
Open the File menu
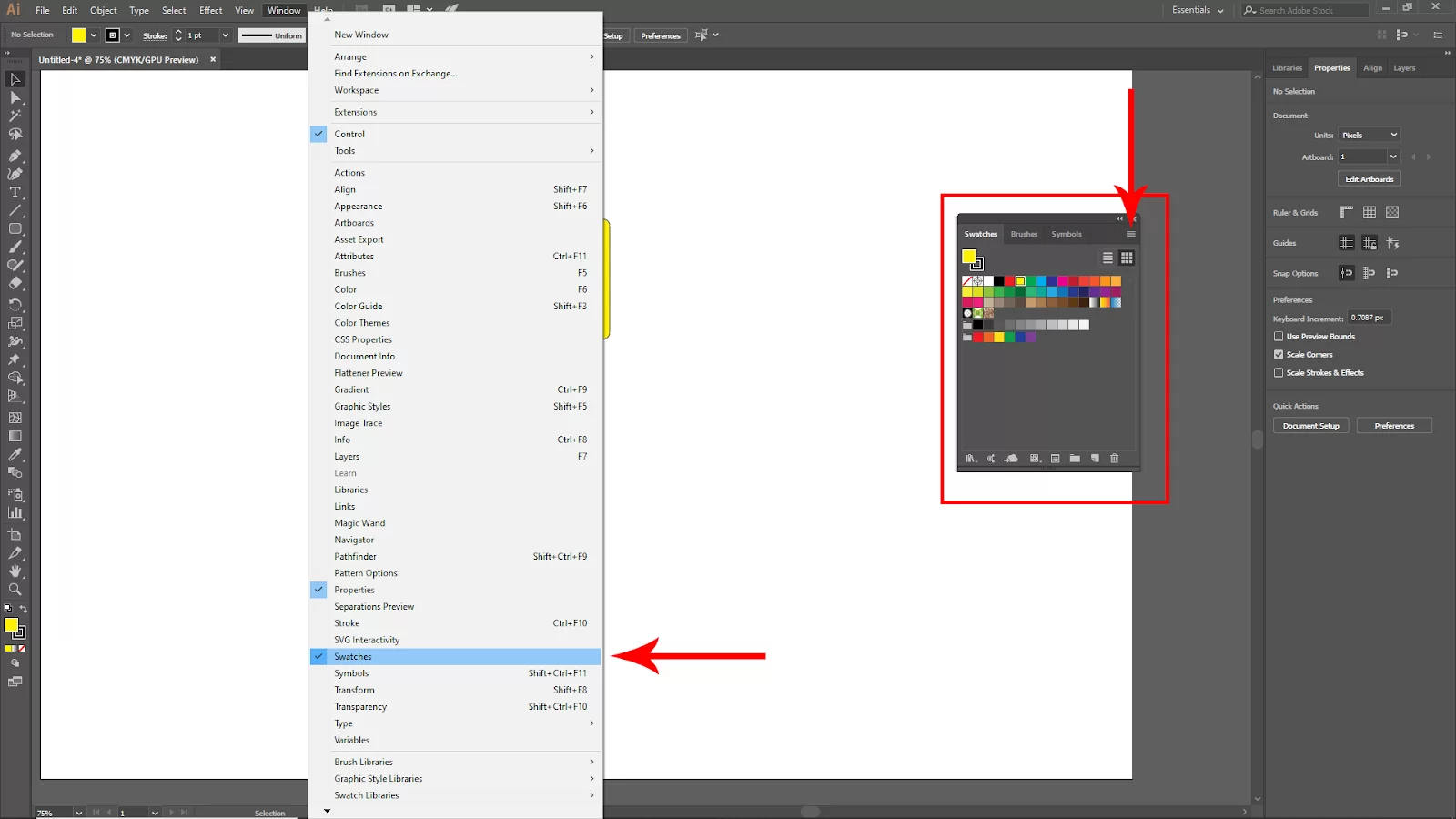(x=43, y=10)
